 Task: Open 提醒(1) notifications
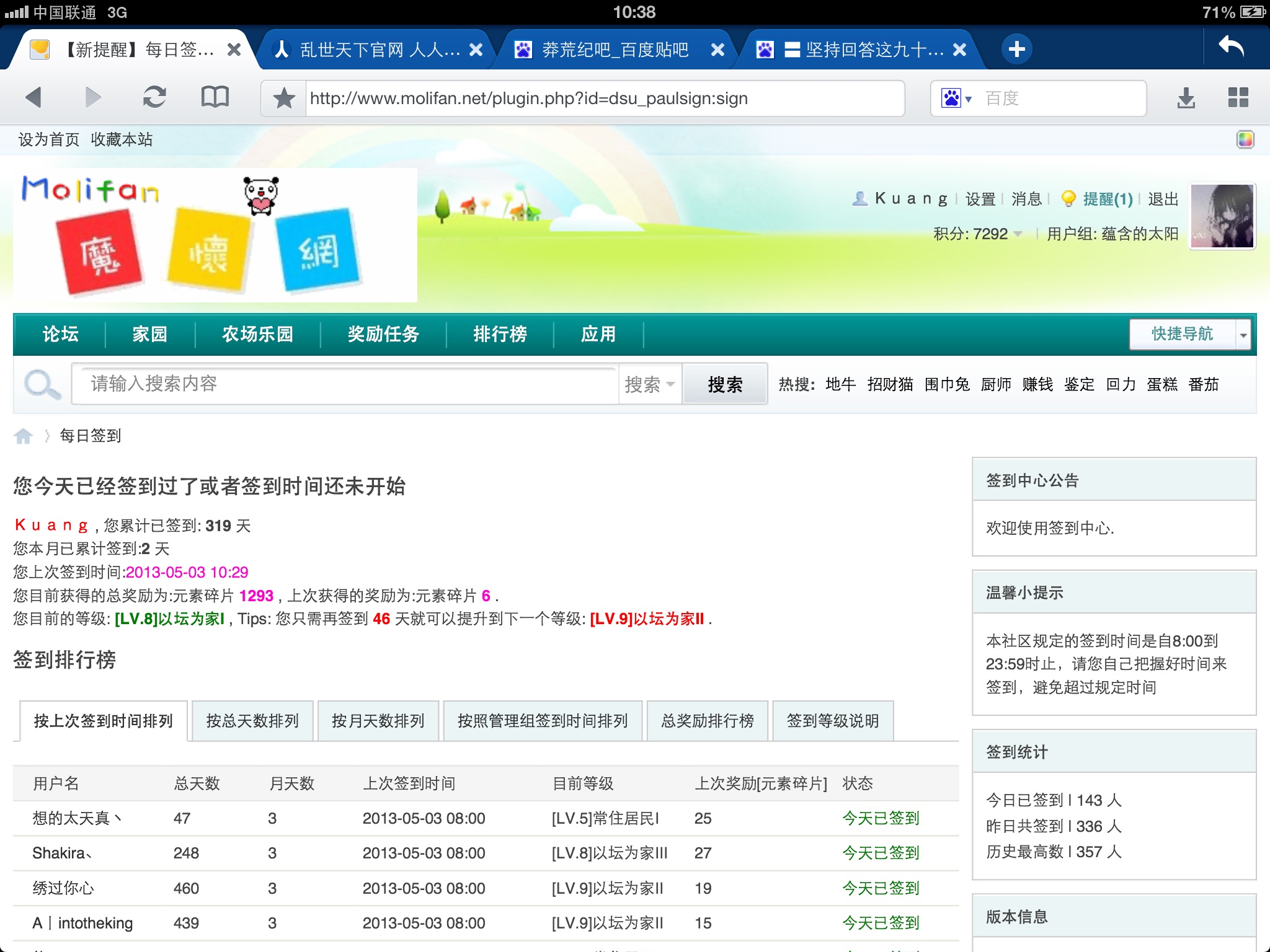[x=1108, y=199]
